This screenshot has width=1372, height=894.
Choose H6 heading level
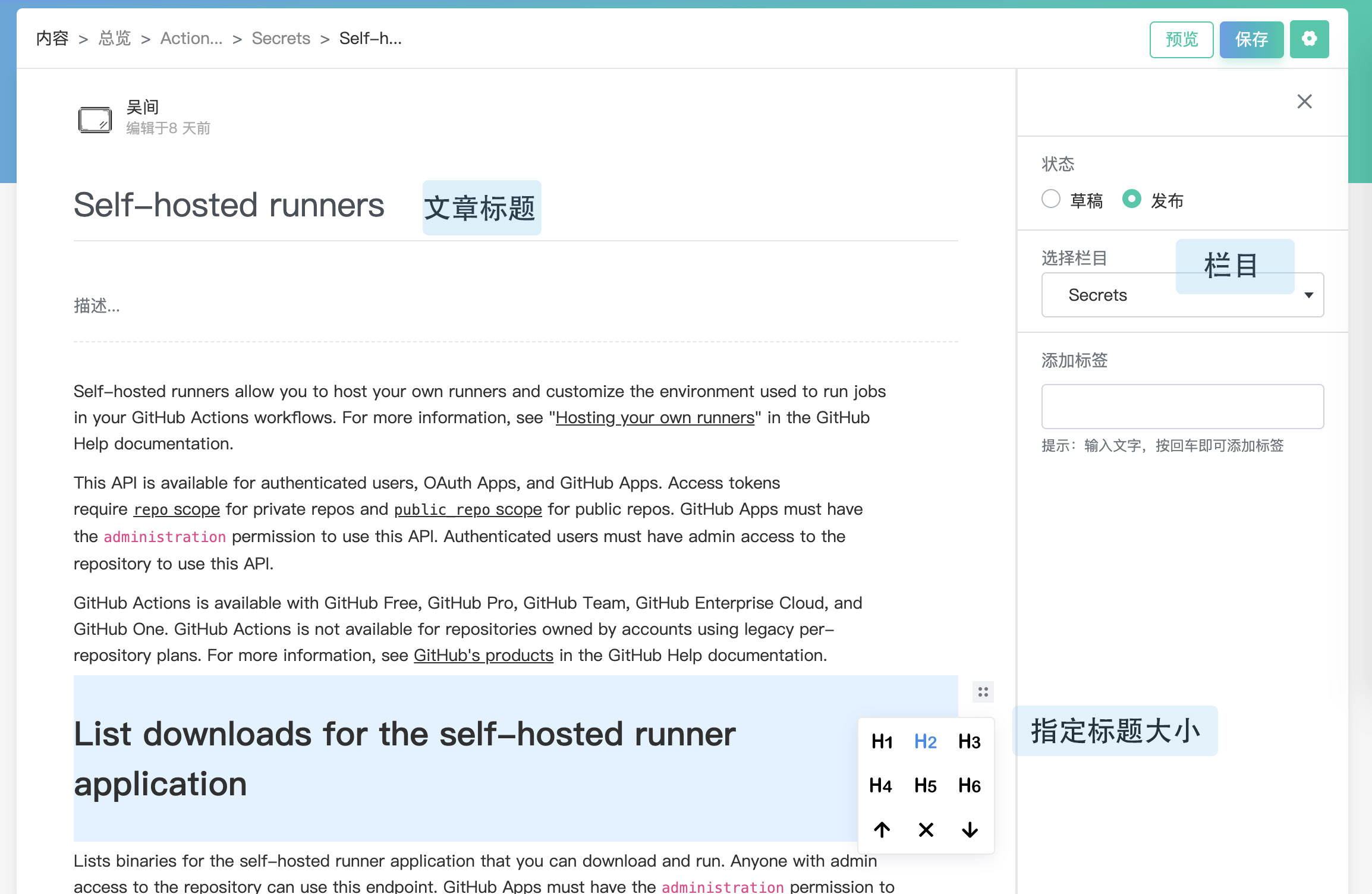tap(970, 785)
